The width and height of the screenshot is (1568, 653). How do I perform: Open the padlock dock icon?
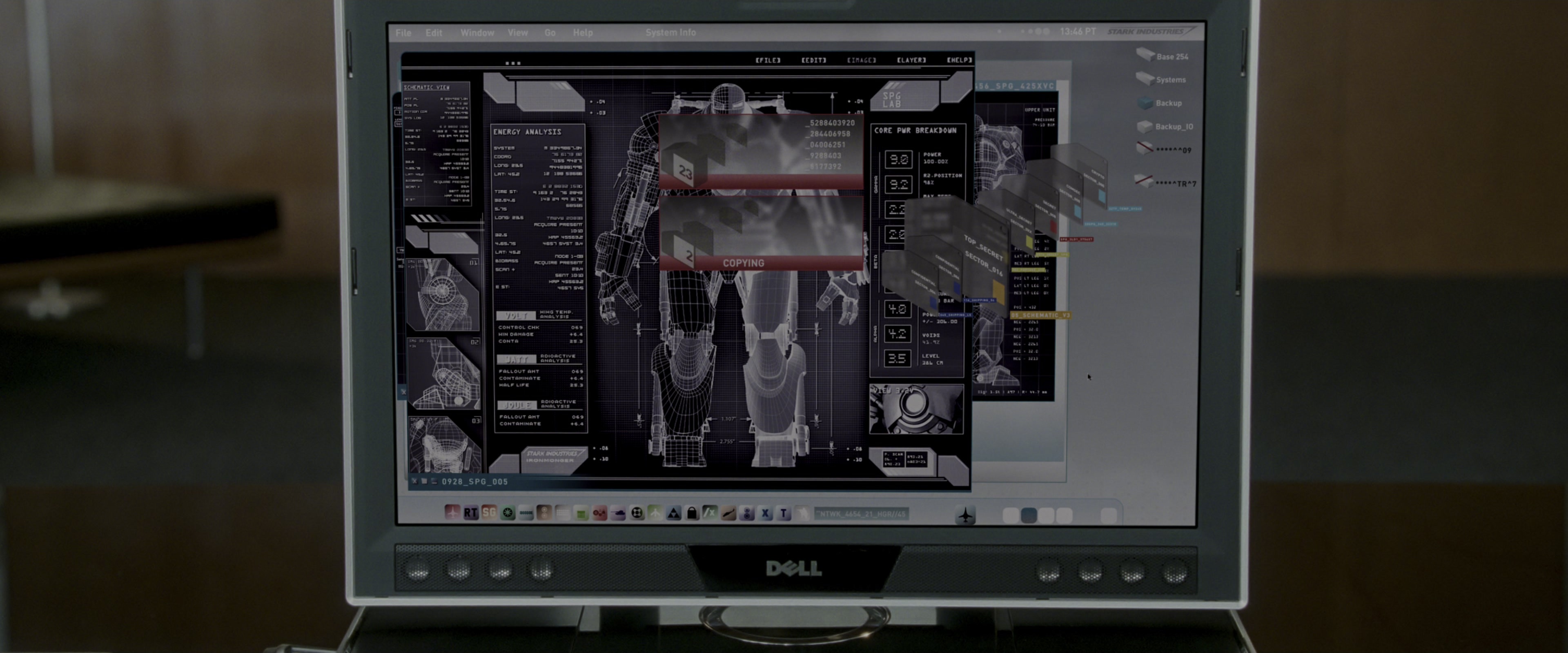click(691, 514)
